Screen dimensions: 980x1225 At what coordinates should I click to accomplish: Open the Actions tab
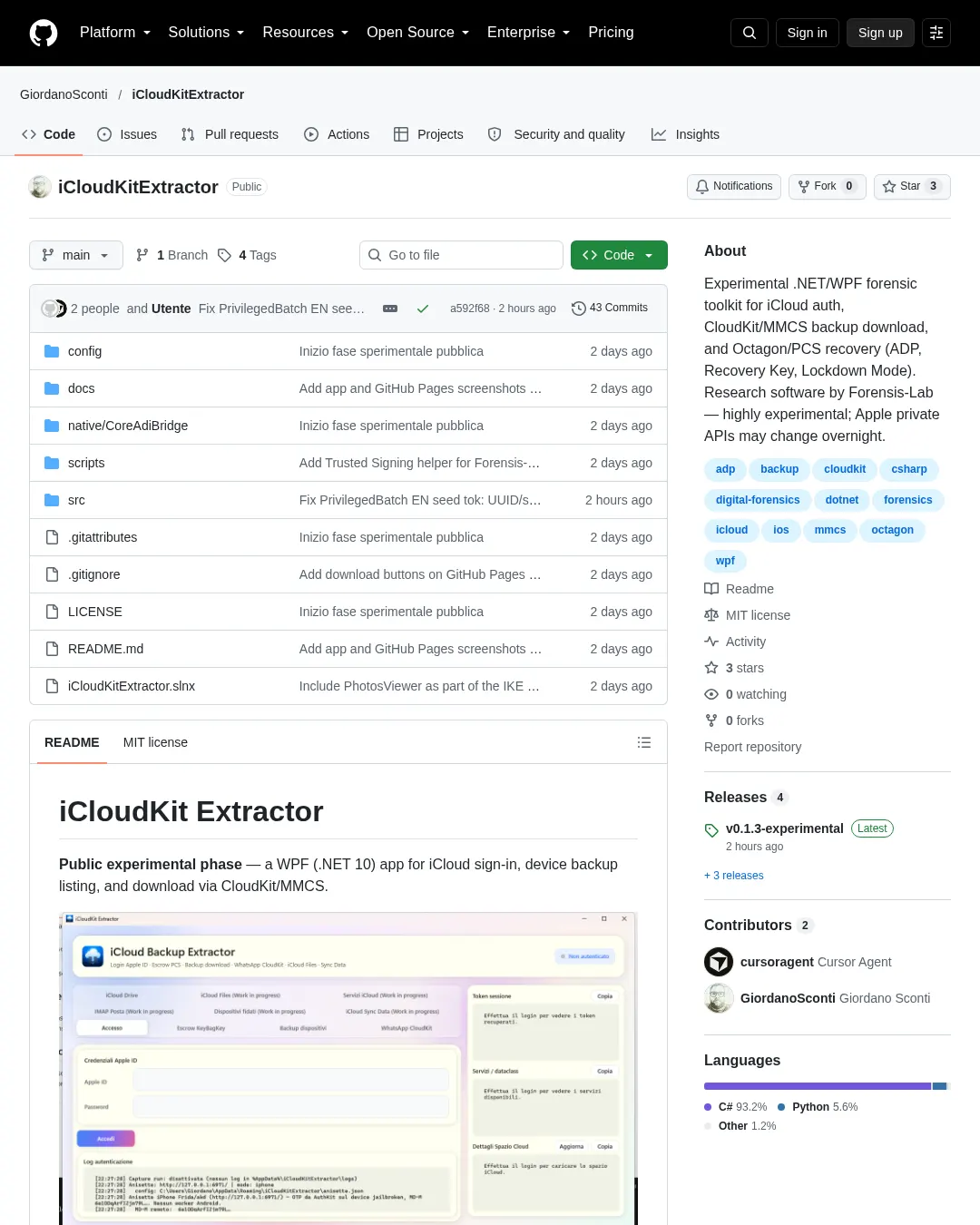[337, 134]
